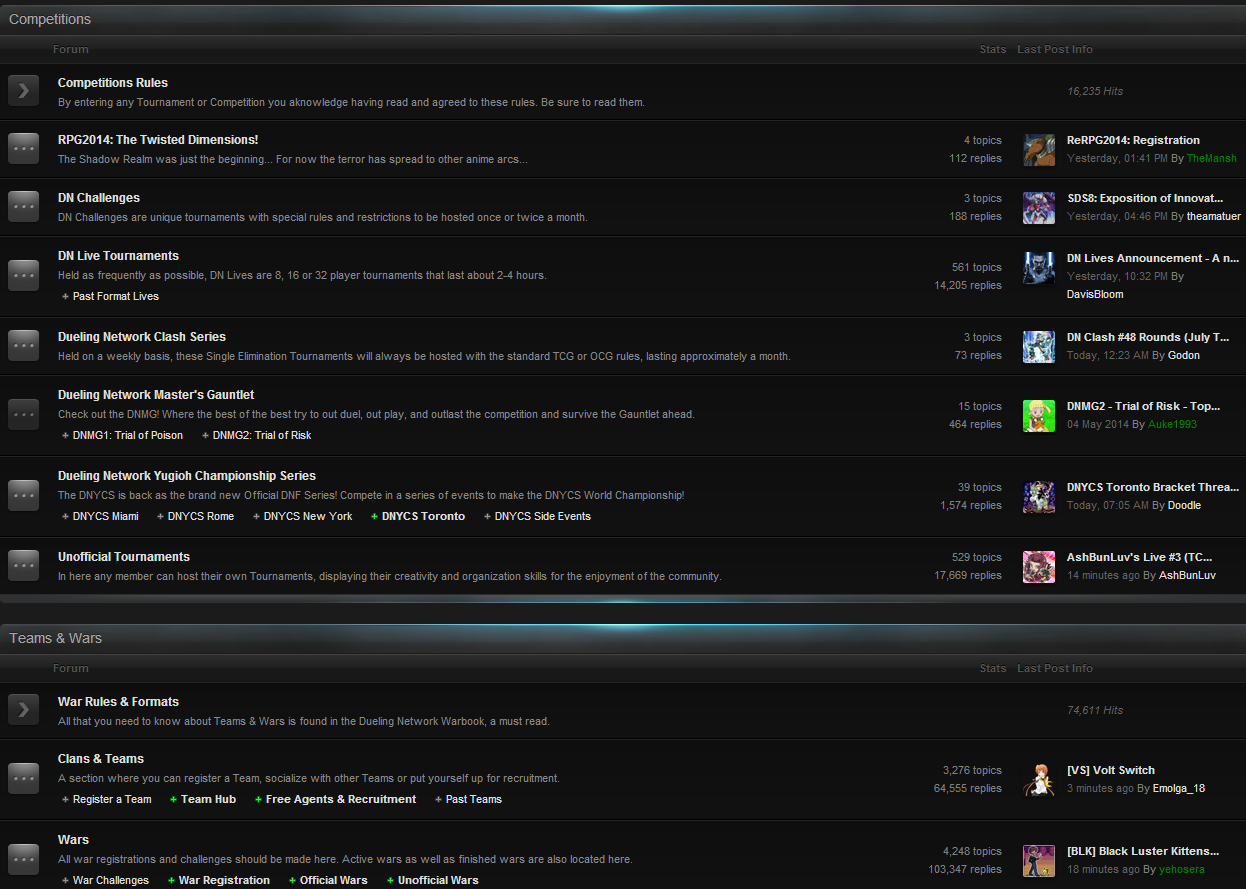View user profile TheMansh

[x=1211, y=158]
